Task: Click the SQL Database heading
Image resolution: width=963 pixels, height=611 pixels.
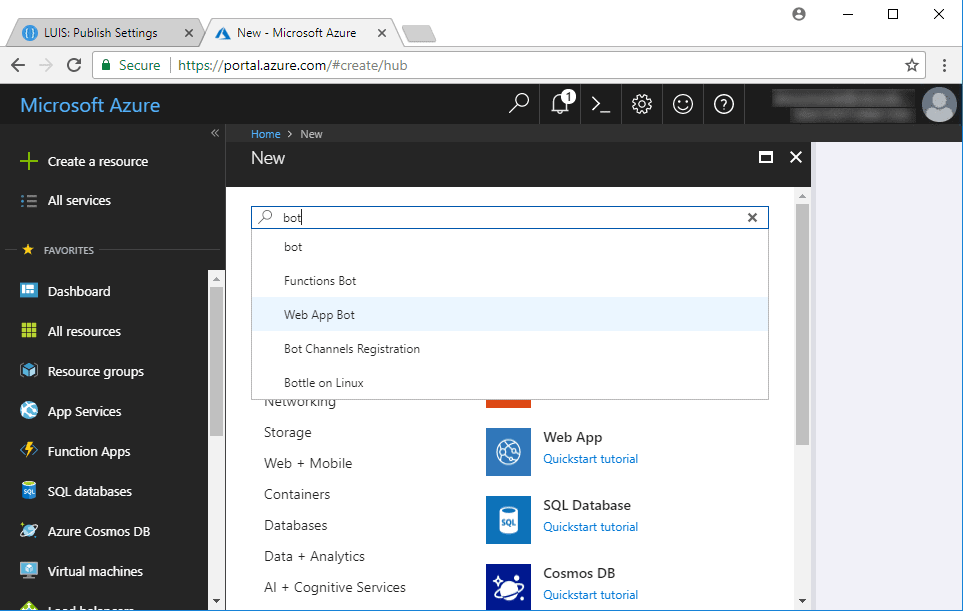Action: pos(587,505)
